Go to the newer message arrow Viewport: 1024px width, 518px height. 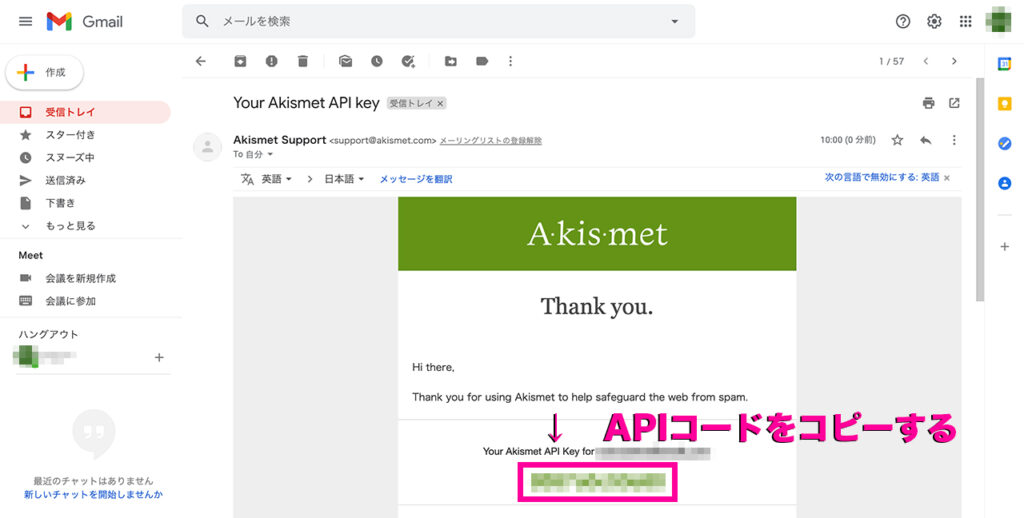[925, 61]
